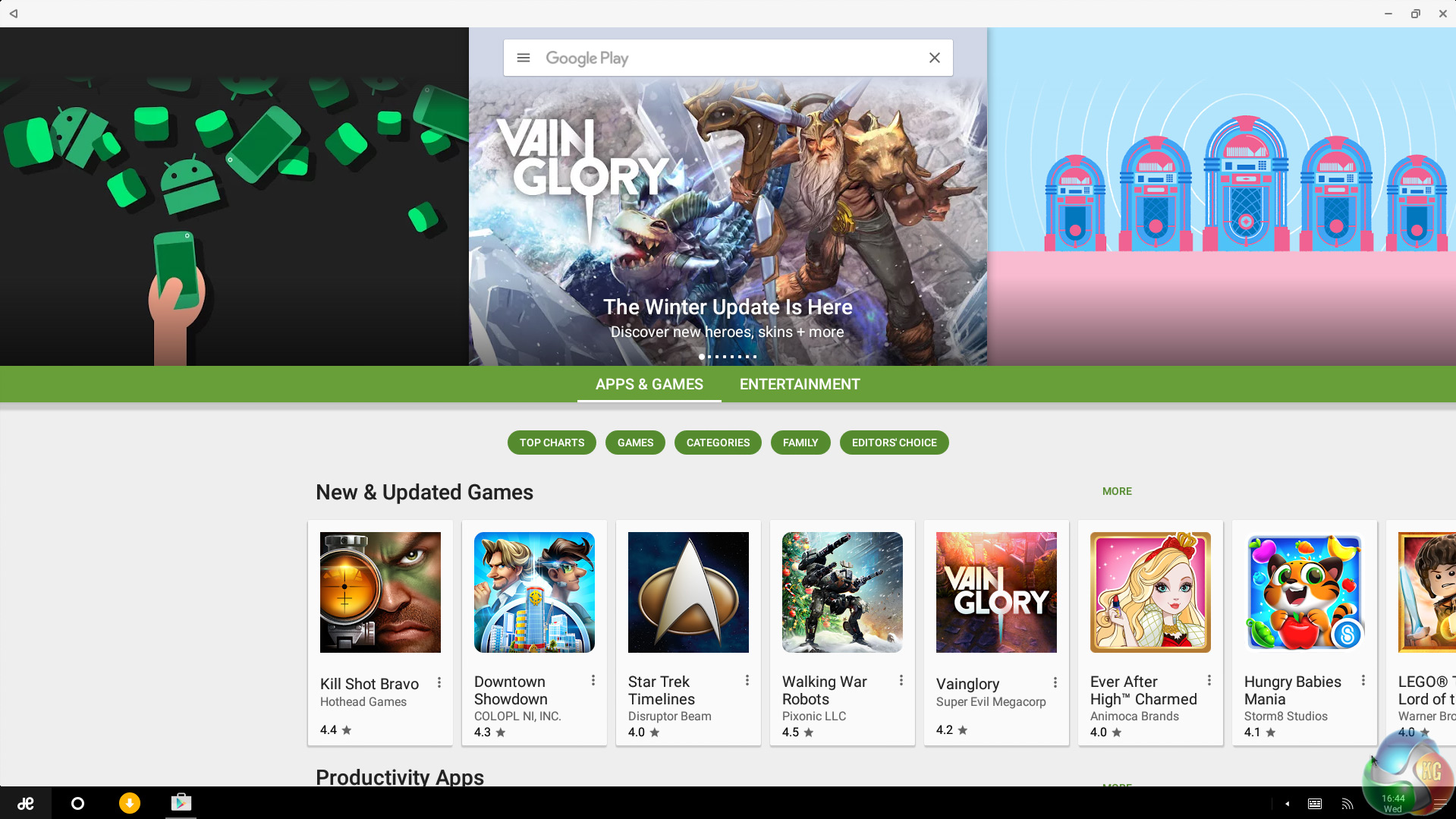This screenshot has height=819, width=1456.
Task: Select first banner carousel page dot
Action: (x=702, y=357)
